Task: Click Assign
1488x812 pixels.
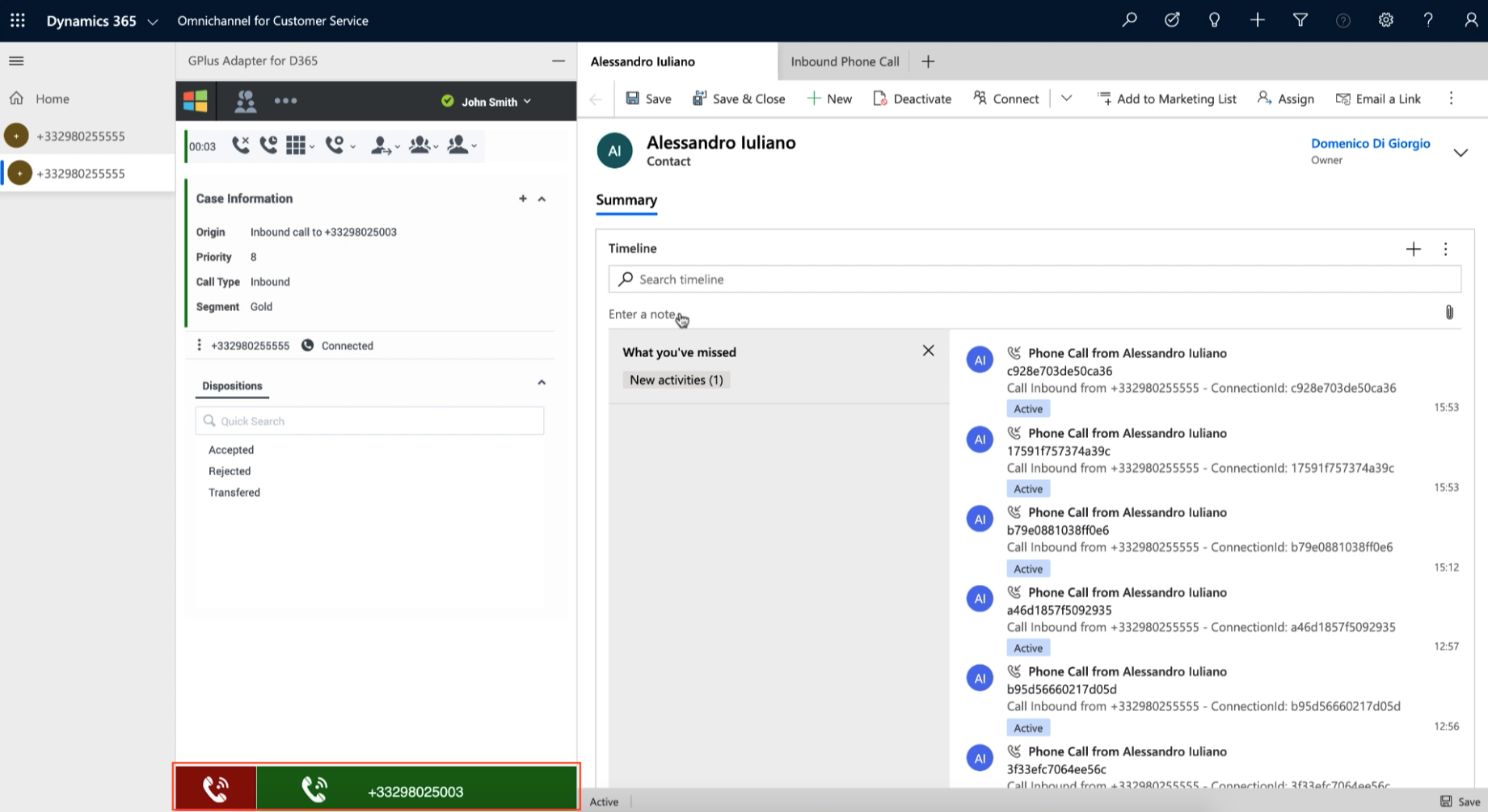Action: pos(1285,99)
